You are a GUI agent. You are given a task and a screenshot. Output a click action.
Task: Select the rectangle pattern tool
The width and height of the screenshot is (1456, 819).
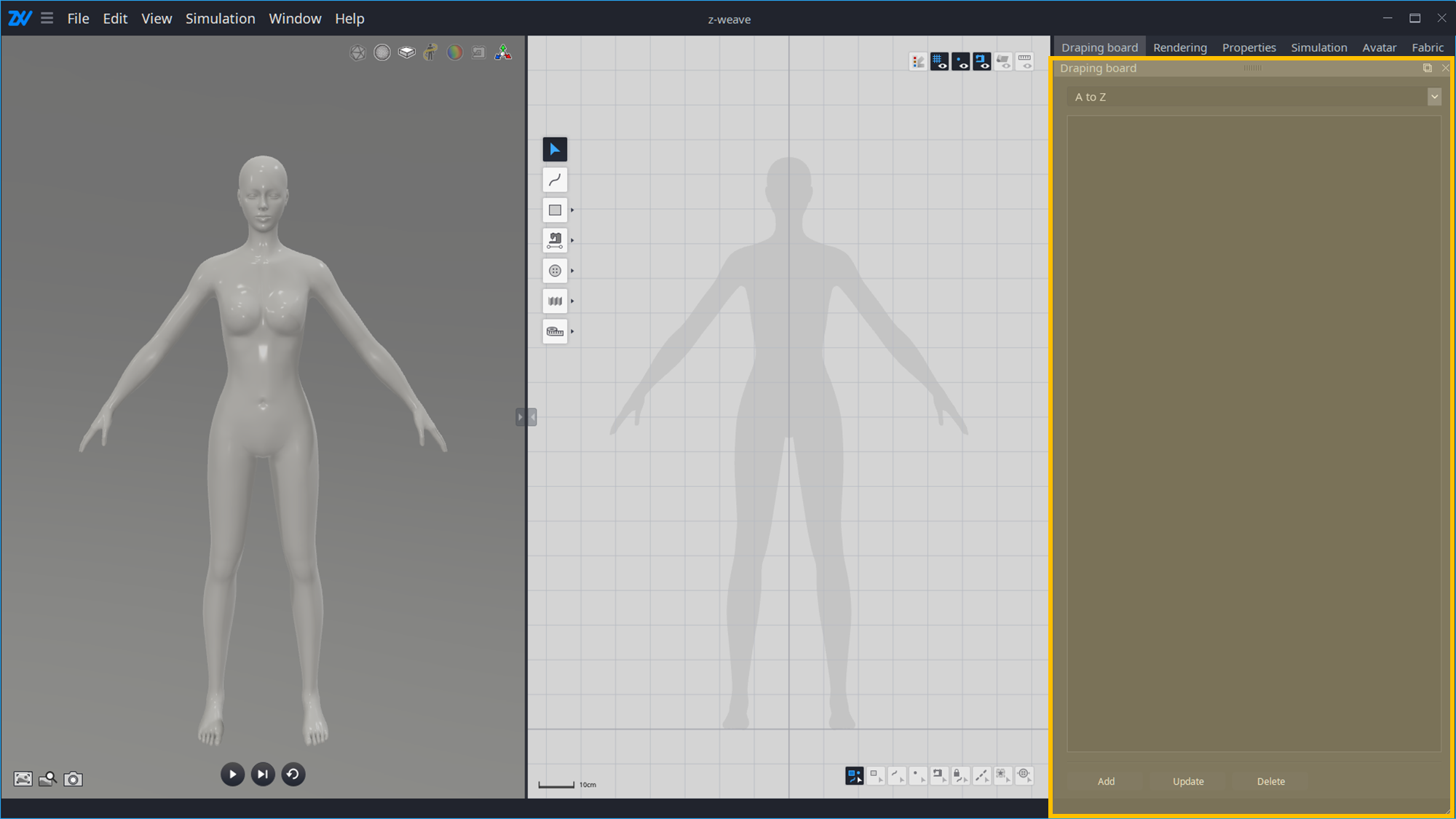tap(555, 210)
